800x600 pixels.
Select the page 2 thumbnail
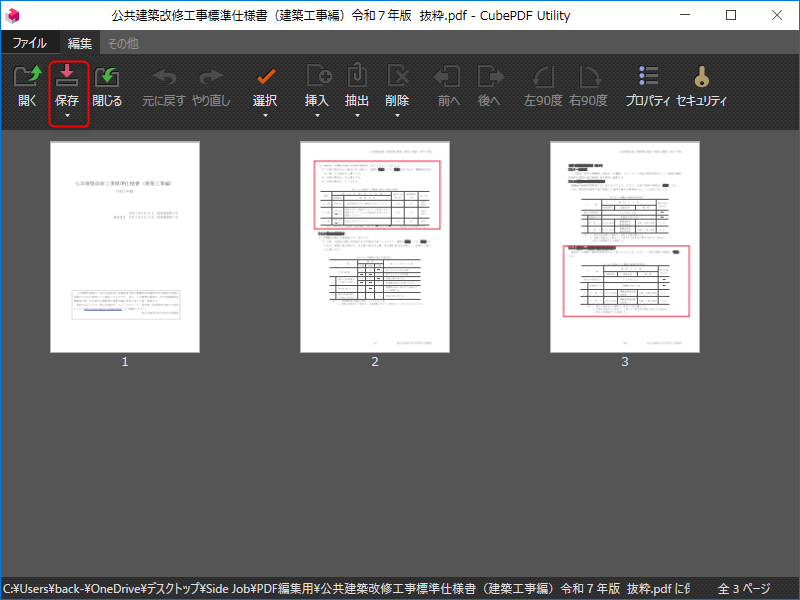click(375, 247)
